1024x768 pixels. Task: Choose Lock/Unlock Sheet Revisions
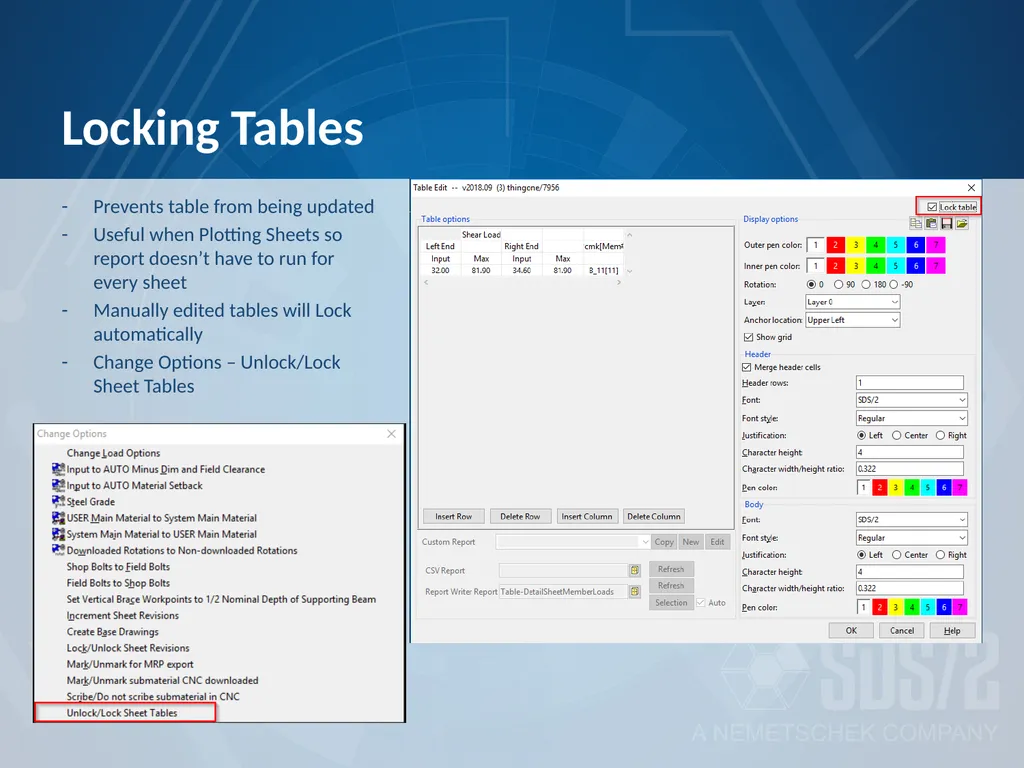click(x=128, y=648)
